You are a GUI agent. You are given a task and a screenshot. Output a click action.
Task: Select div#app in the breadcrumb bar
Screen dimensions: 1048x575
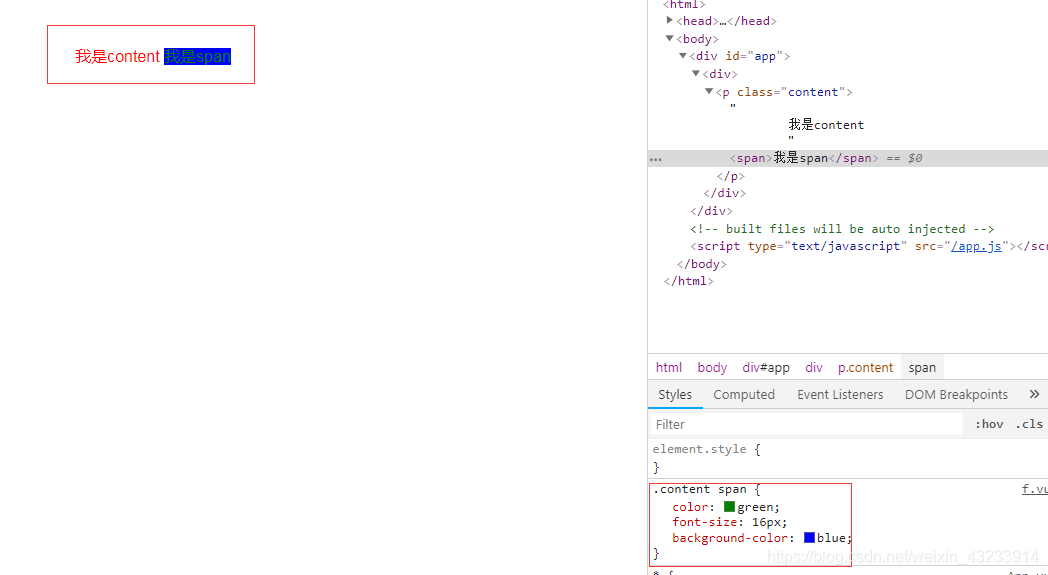click(766, 368)
